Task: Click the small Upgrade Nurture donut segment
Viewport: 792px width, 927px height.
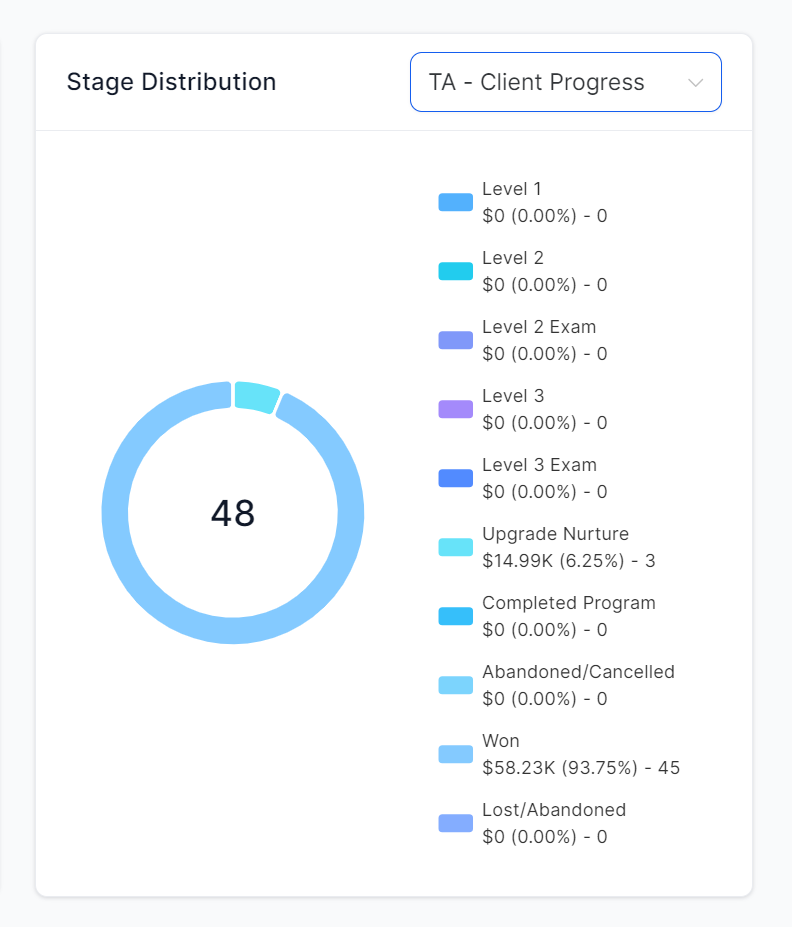Action: click(256, 396)
